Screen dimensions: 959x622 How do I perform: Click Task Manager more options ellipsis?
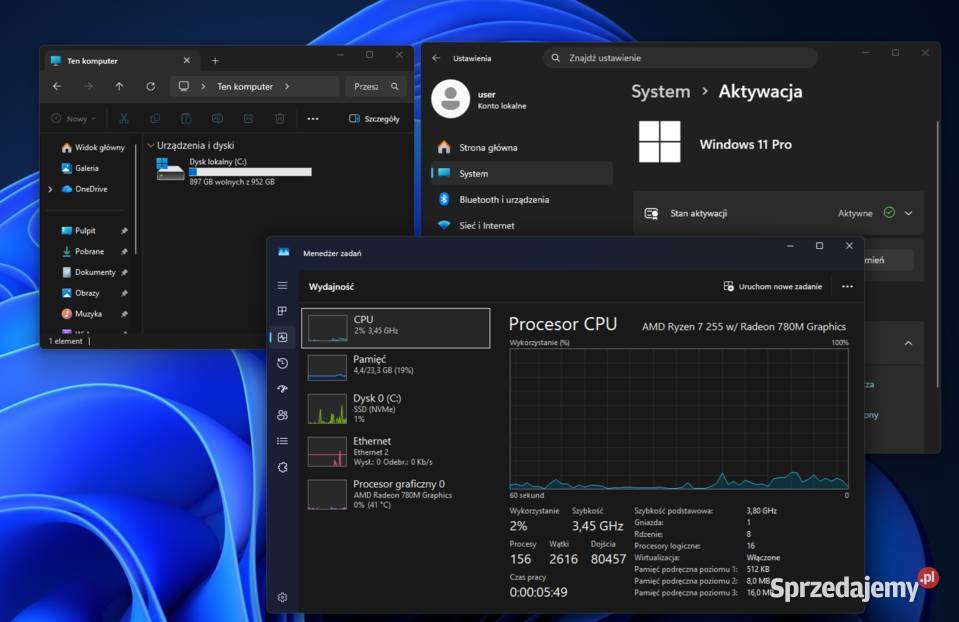(x=847, y=286)
